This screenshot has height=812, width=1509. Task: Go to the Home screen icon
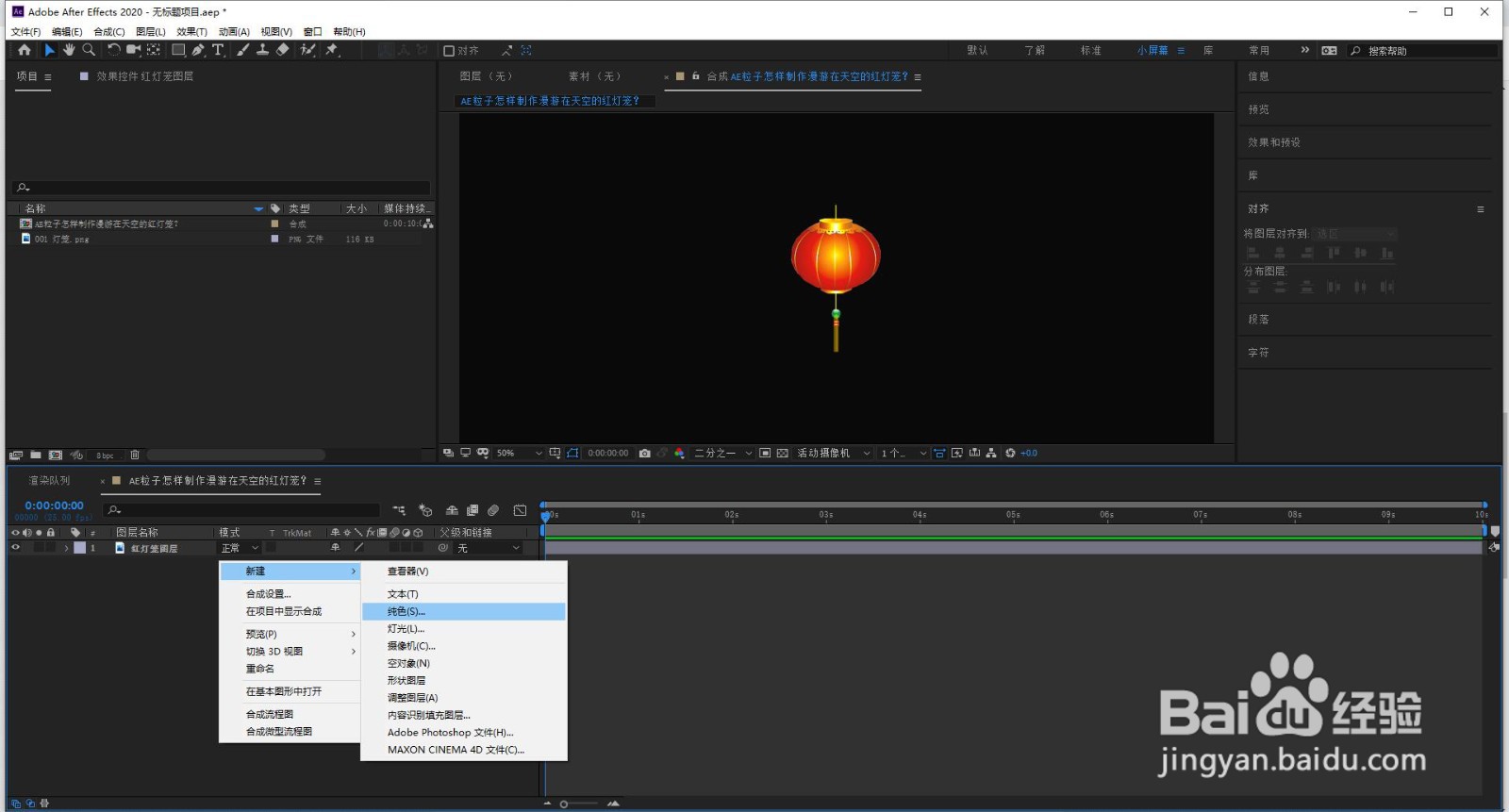[24, 50]
